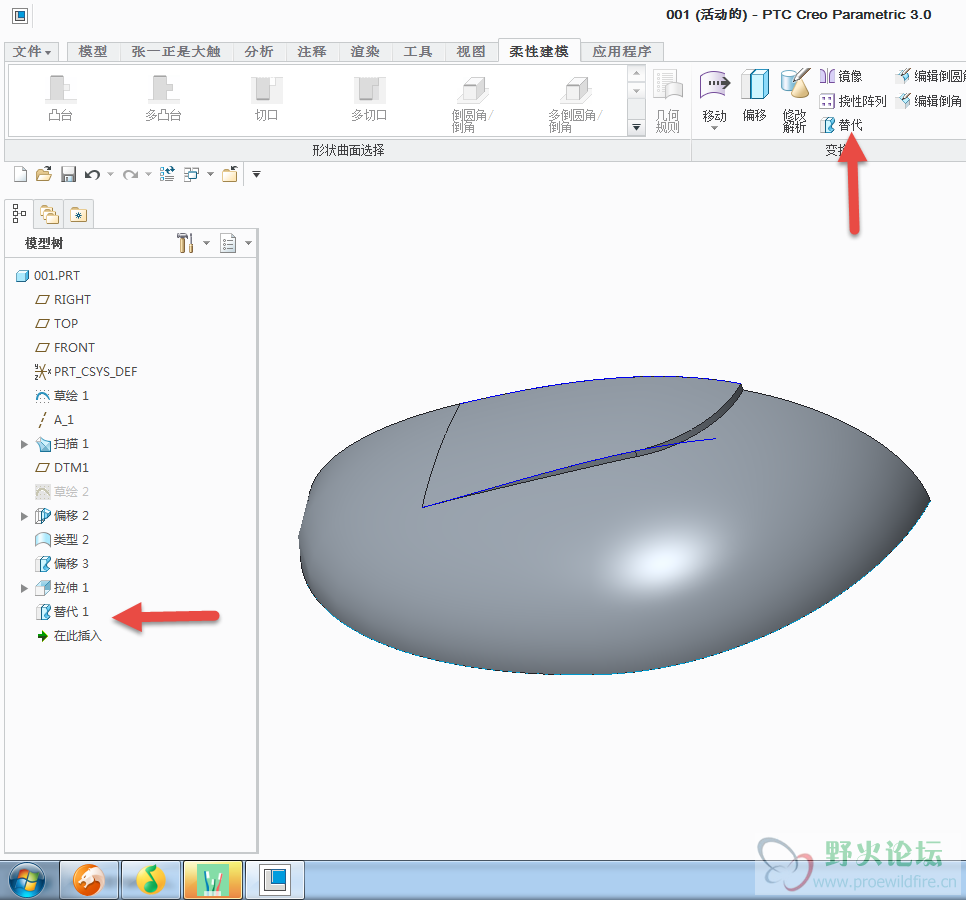Switch to the 渲染 ribbon tab
The height and width of the screenshot is (900, 966).
click(365, 51)
